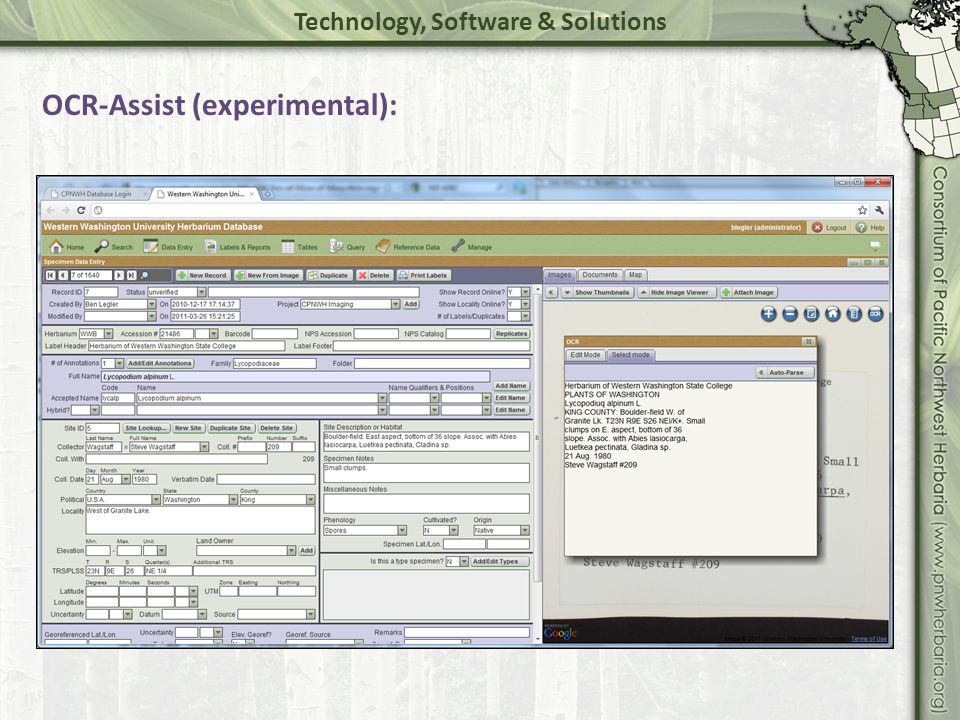
Task: Jump to the first record
Action: pos(51,276)
